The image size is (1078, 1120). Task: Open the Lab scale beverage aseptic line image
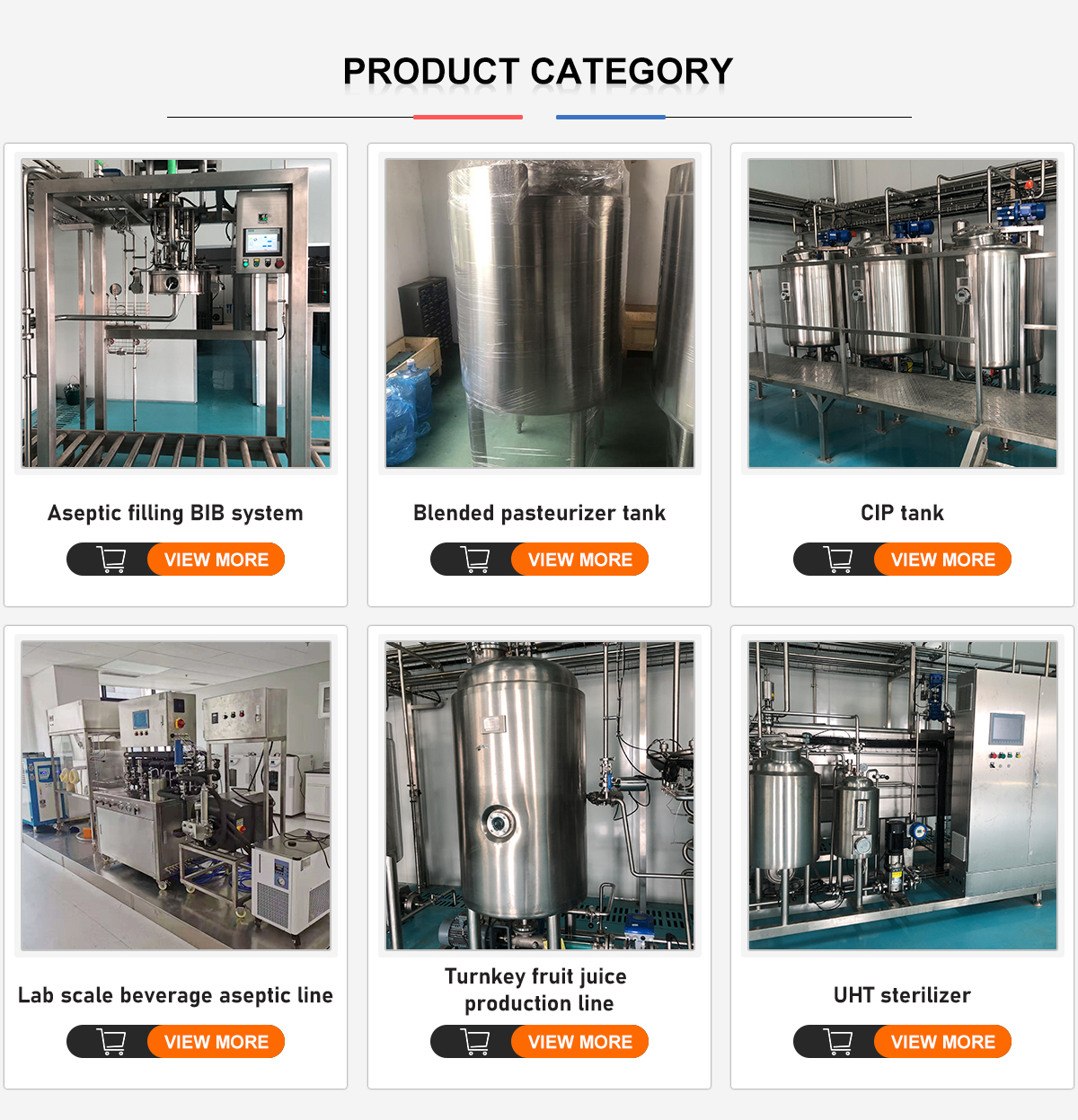(176, 796)
